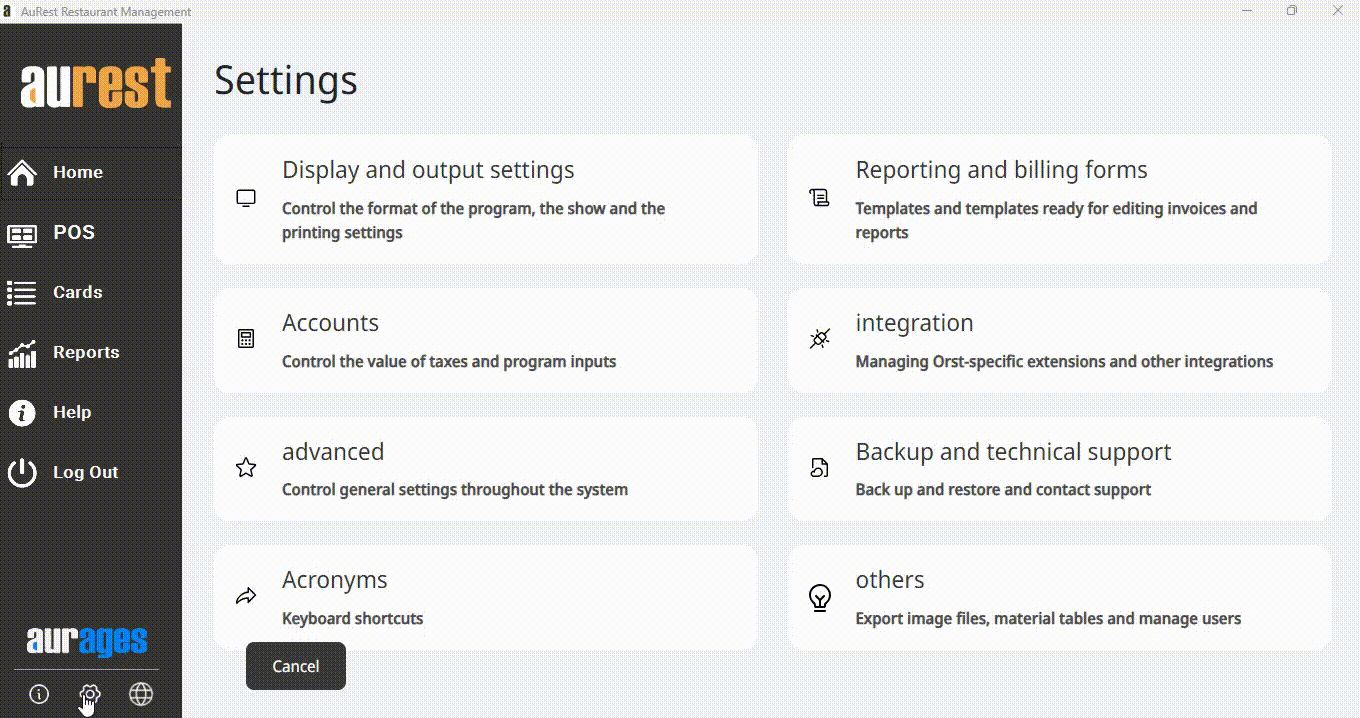
Task: Open the Help sidebar item
Action: click(71, 413)
